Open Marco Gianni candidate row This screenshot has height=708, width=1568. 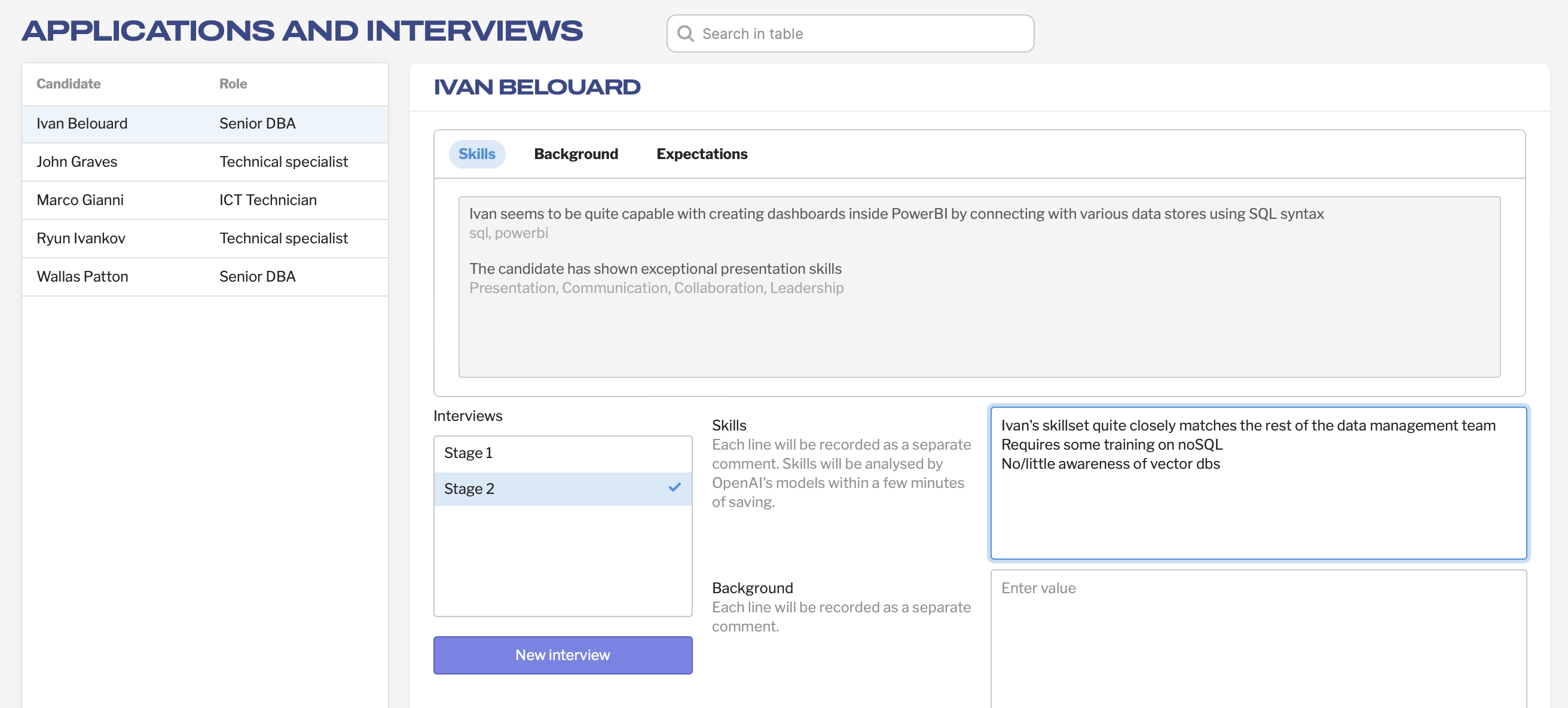pyautogui.click(x=204, y=200)
